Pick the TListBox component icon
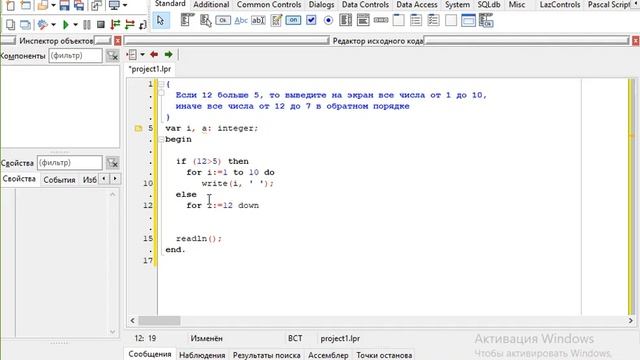 [345, 20]
